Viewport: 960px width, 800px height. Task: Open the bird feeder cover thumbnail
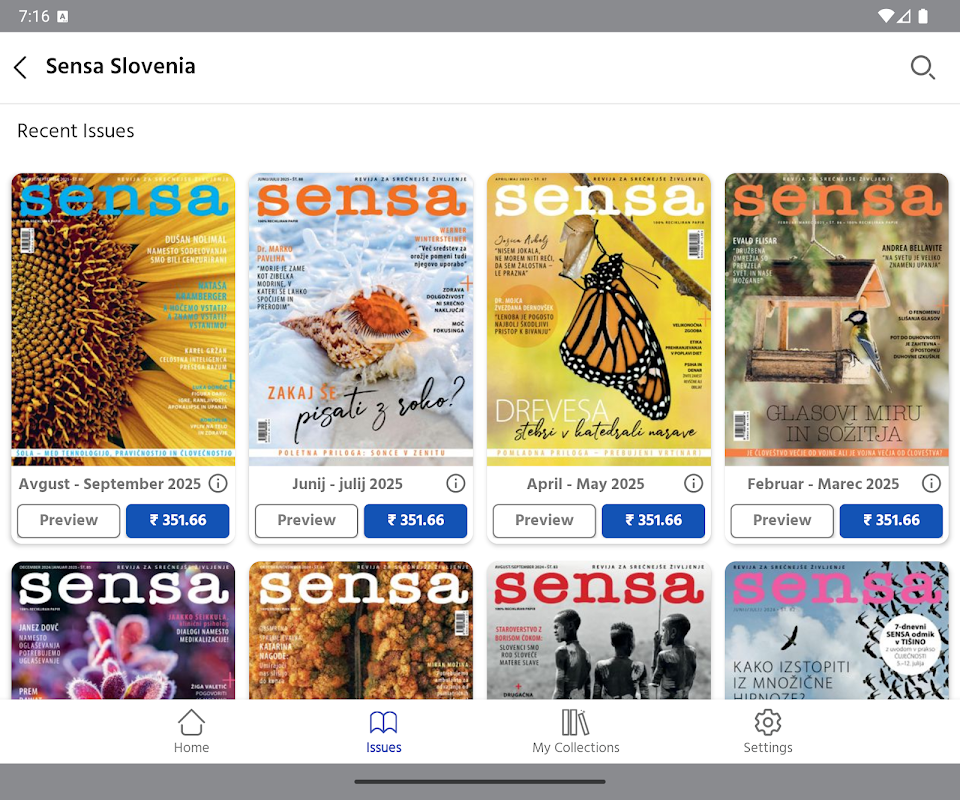coord(836,320)
